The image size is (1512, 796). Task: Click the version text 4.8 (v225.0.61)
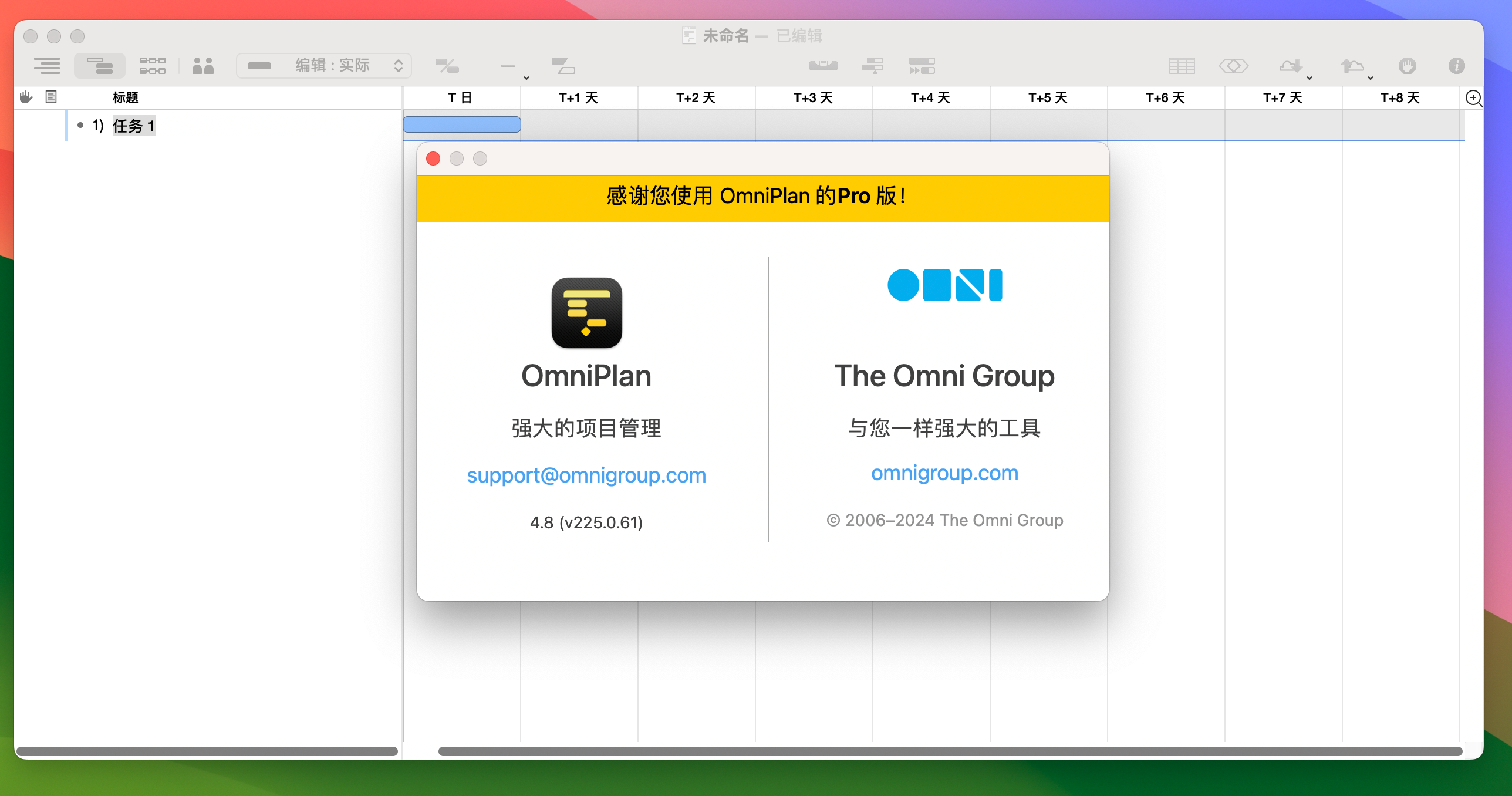586,522
